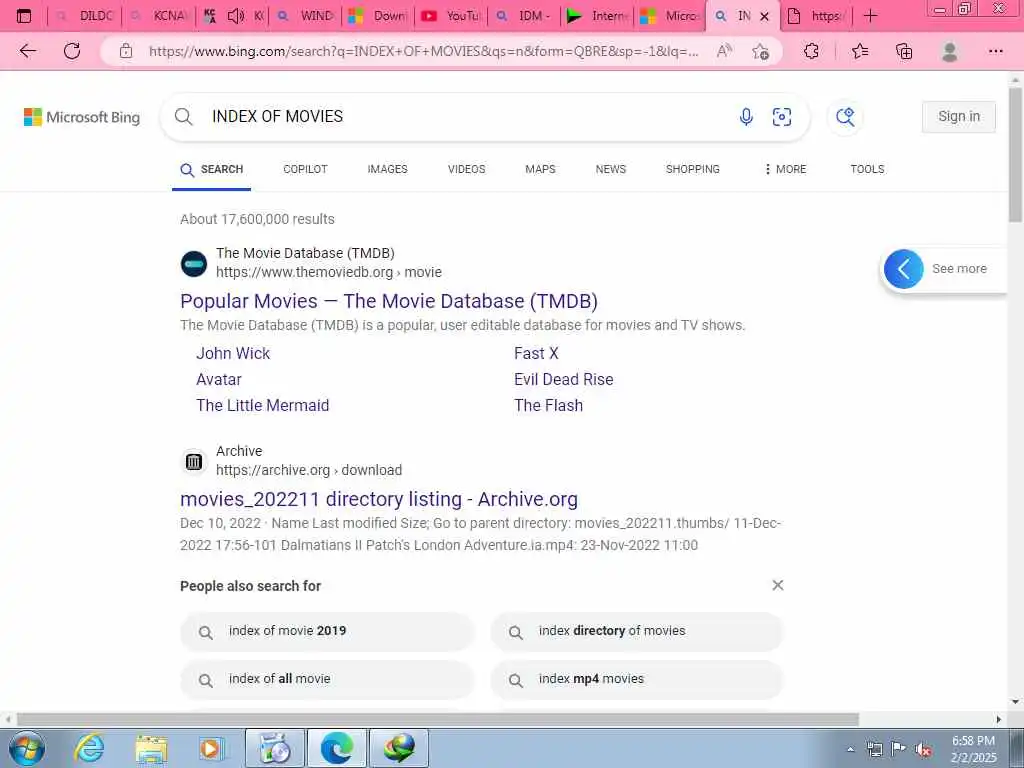Image resolution: width=1024 pixels, height=768 pixels.
Task: Switch to the YouTube browser tab
Action: (451, 16)
